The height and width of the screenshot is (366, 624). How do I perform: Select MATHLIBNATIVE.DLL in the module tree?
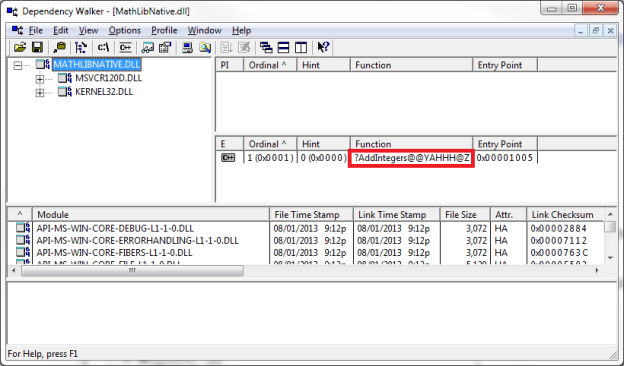[97, 64]
